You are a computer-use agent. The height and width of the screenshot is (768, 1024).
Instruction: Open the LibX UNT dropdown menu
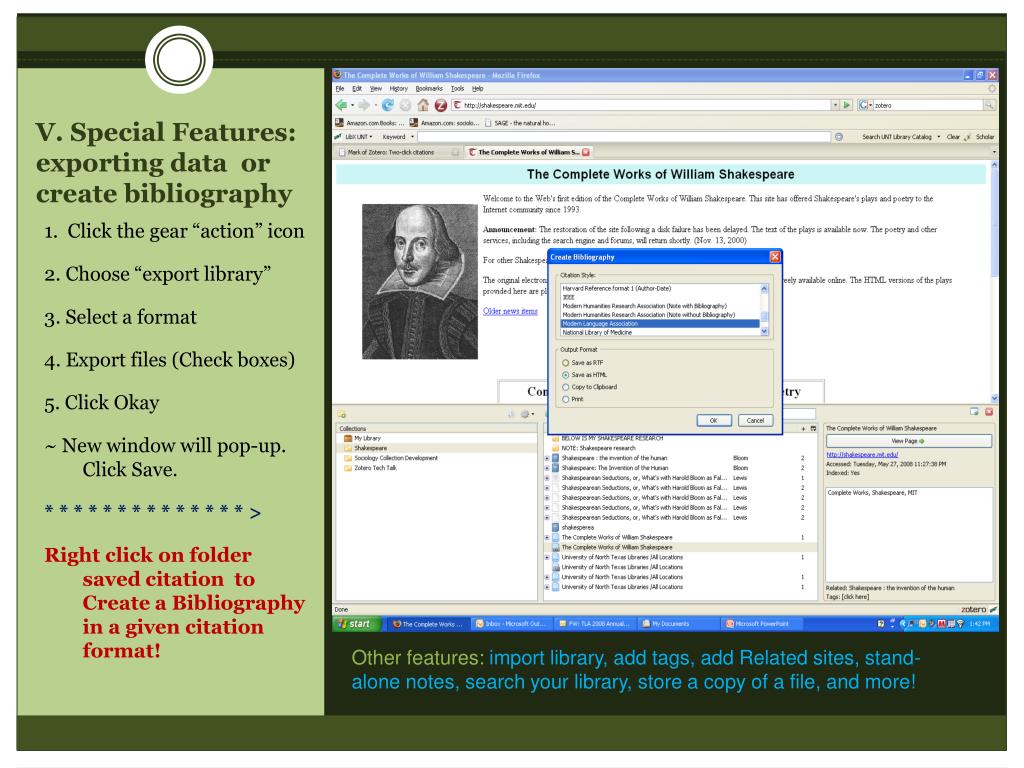tap(358, 136)
